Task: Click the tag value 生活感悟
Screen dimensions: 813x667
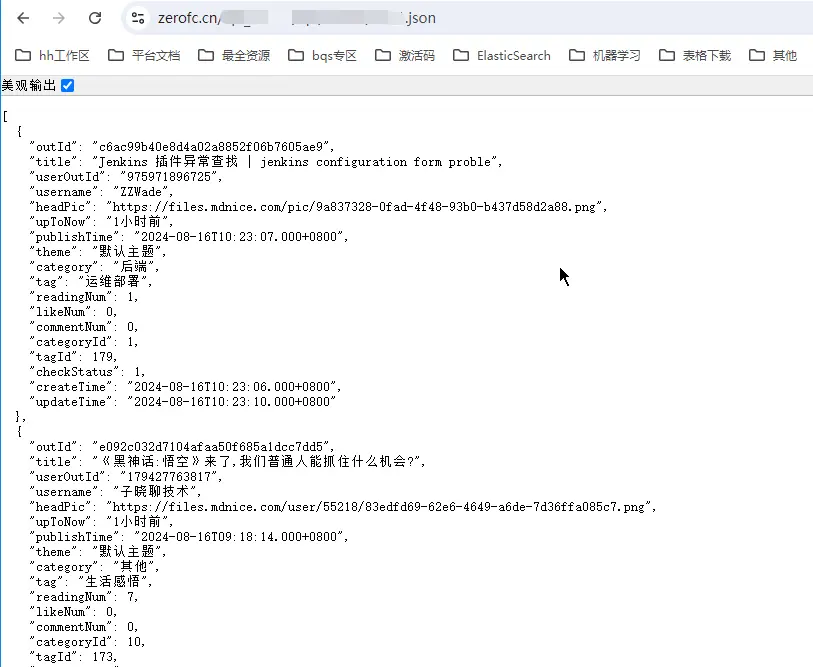Action: click(x=114, y=582)
